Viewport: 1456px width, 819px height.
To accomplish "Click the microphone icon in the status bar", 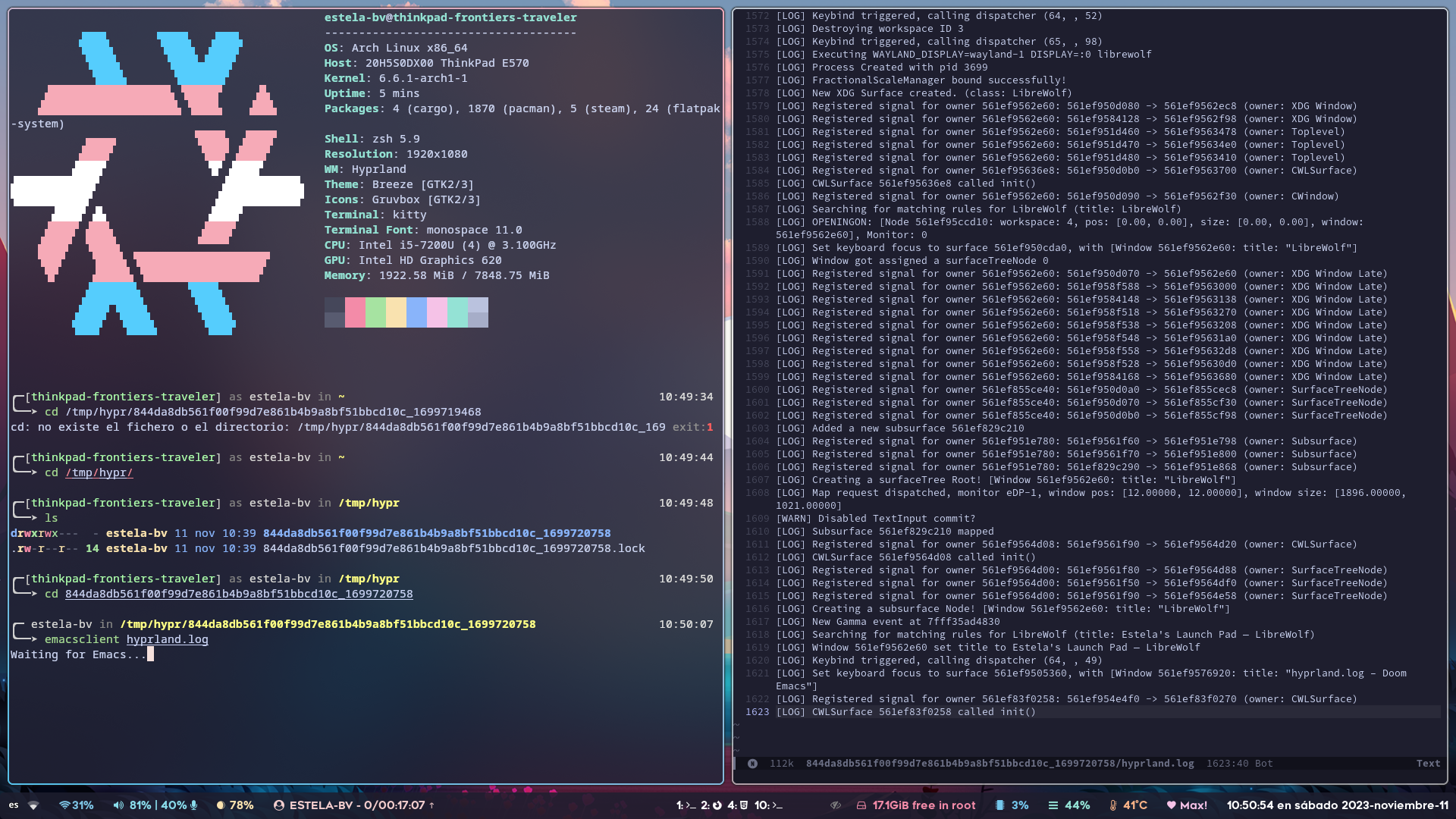I will (194, 805).
